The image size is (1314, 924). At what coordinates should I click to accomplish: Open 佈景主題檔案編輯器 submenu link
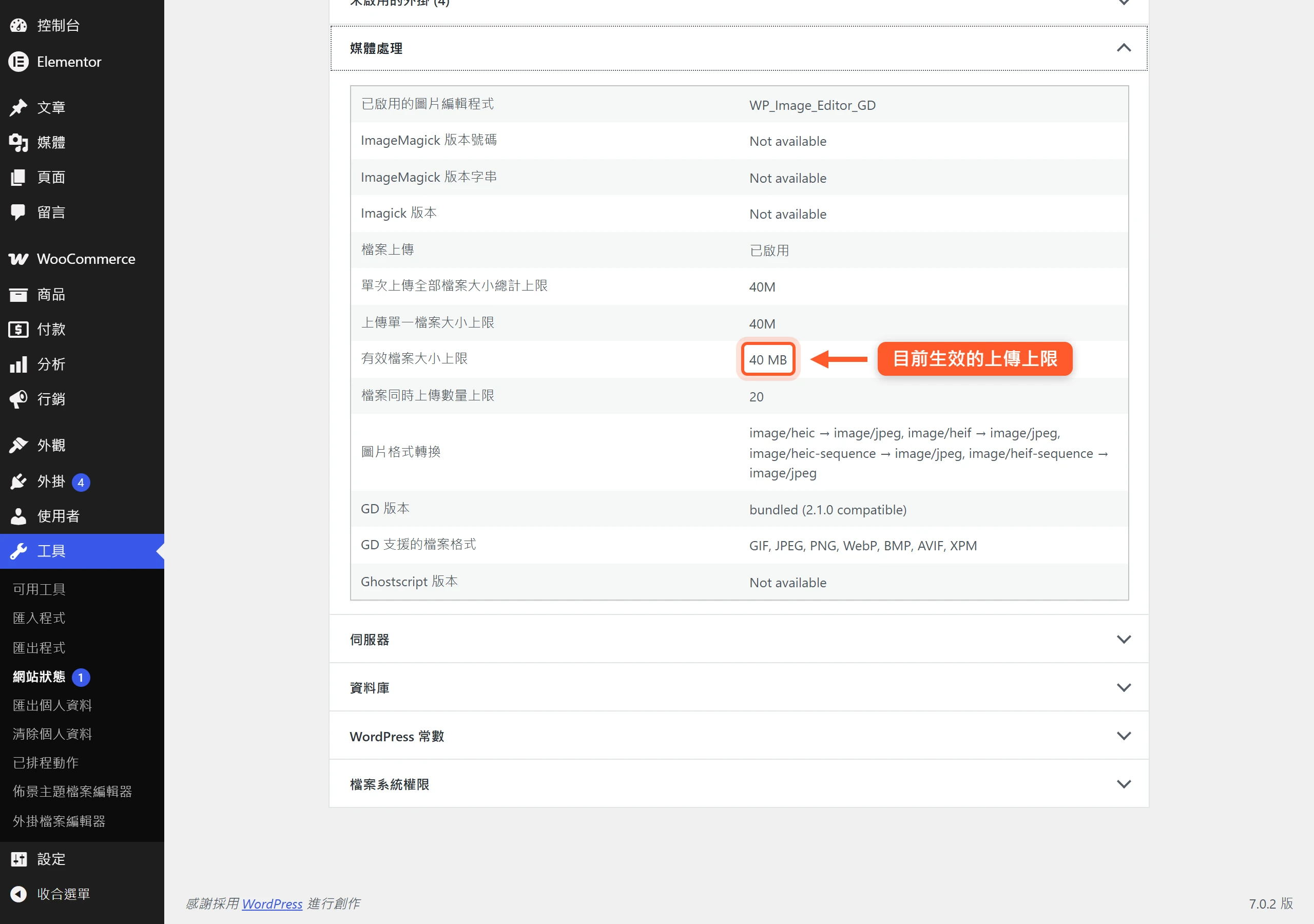(x=72, y=792)
